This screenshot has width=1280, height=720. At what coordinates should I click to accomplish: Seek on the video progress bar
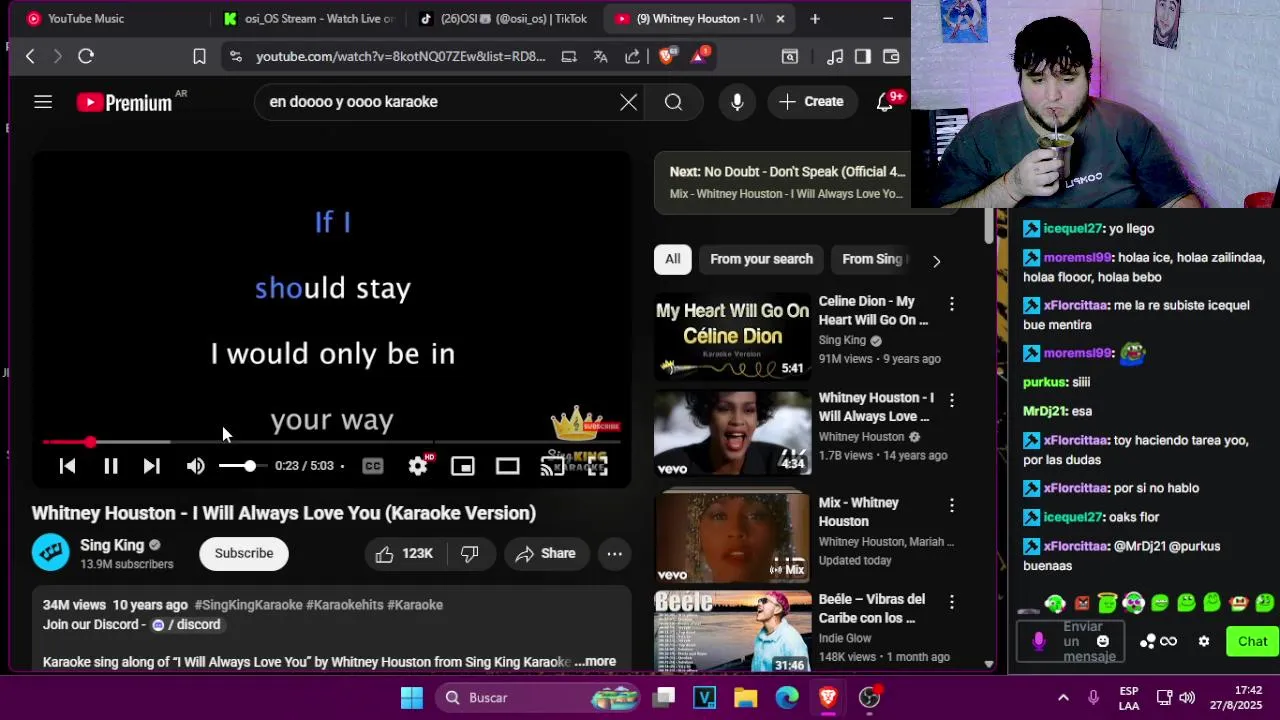tap(331, 441)
